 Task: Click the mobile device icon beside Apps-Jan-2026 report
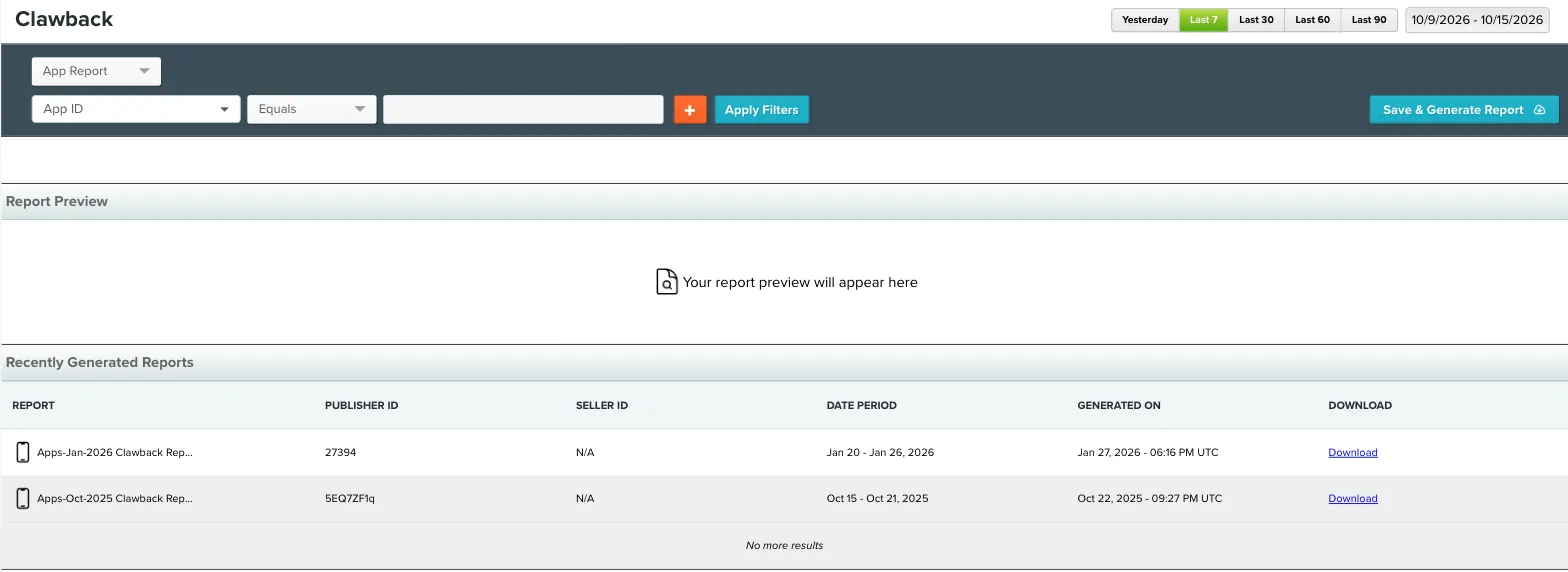click(x=23, y=453)
